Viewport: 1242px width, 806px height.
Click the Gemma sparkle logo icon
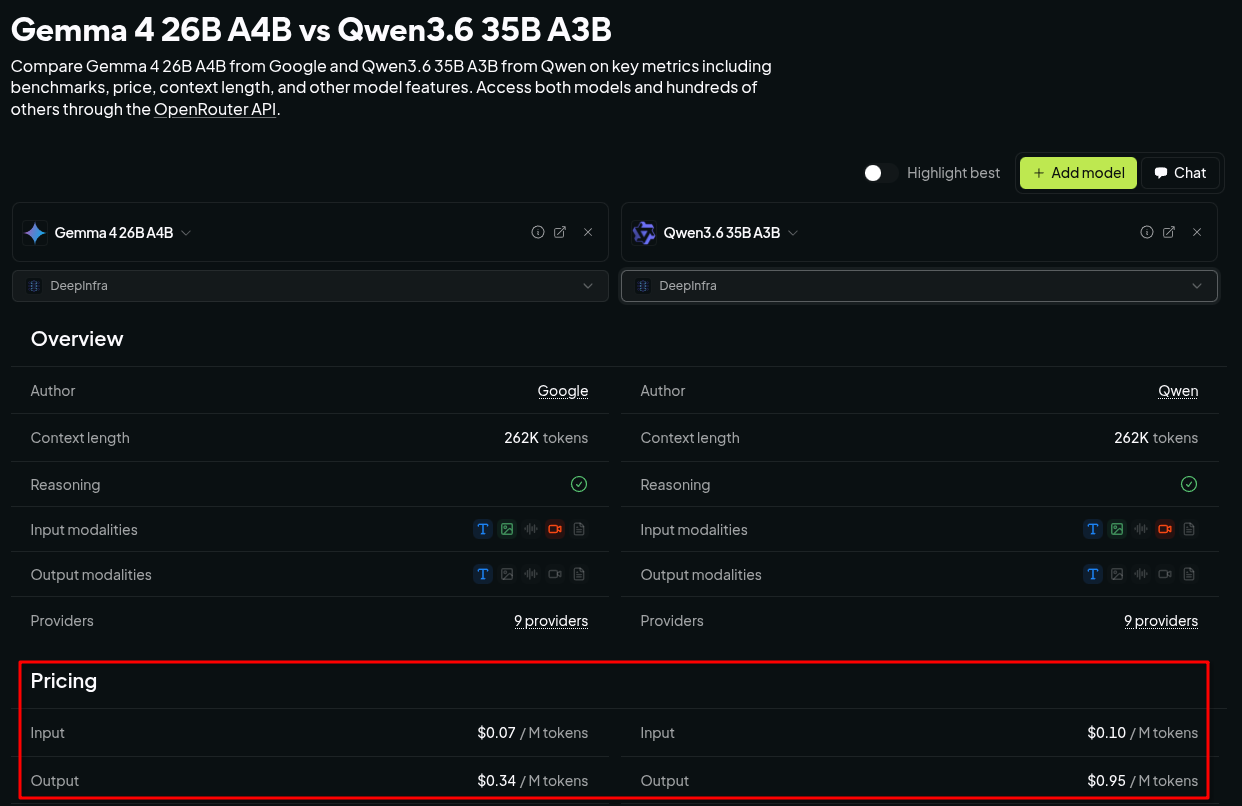35,233
